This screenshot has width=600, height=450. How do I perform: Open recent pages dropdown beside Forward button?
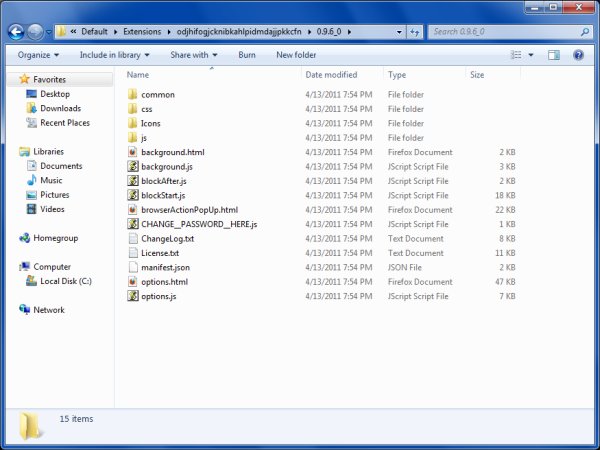click(49, 32)
